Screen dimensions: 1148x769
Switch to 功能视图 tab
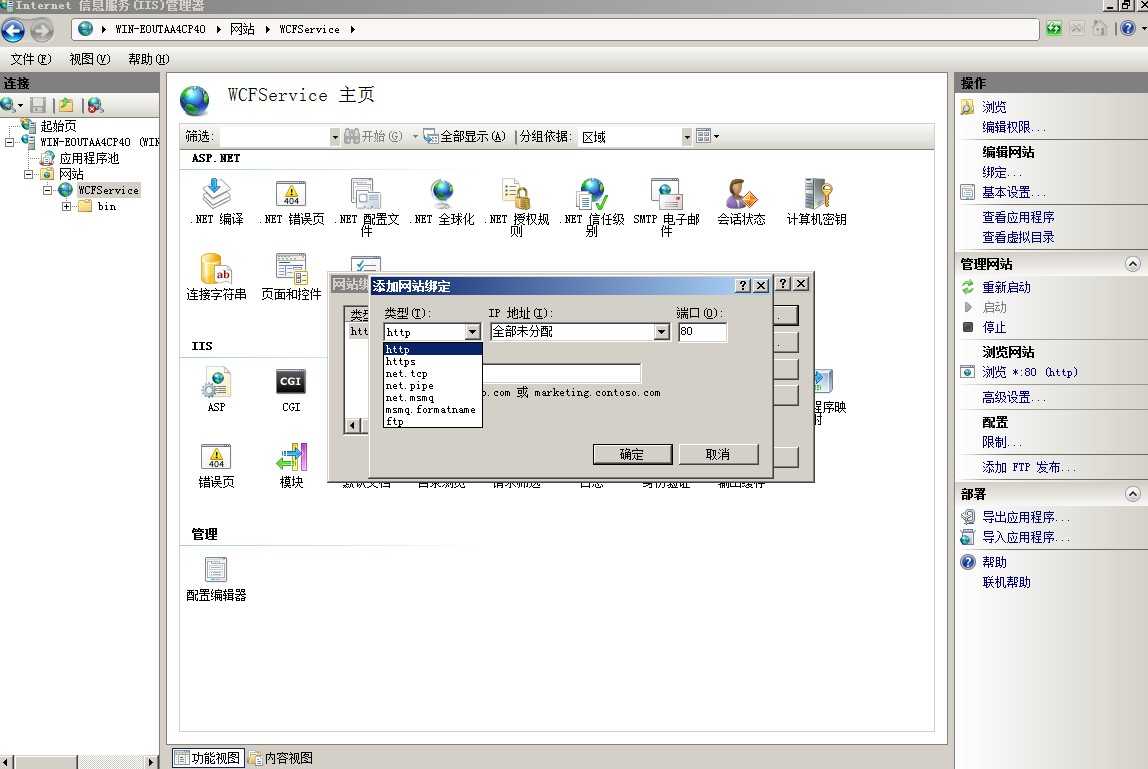coord(208,758)
